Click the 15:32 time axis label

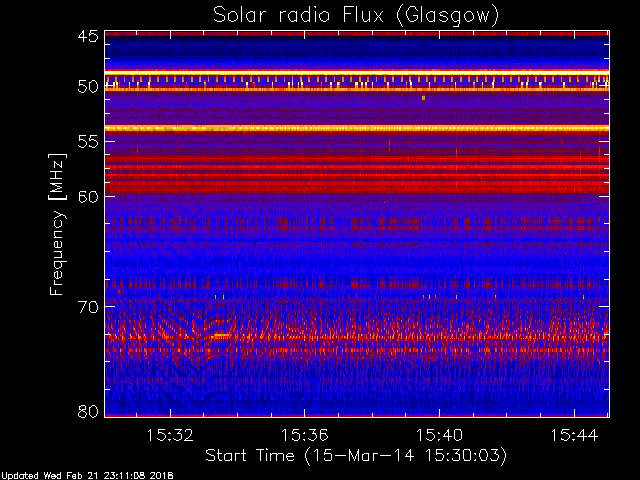[170, 435]
